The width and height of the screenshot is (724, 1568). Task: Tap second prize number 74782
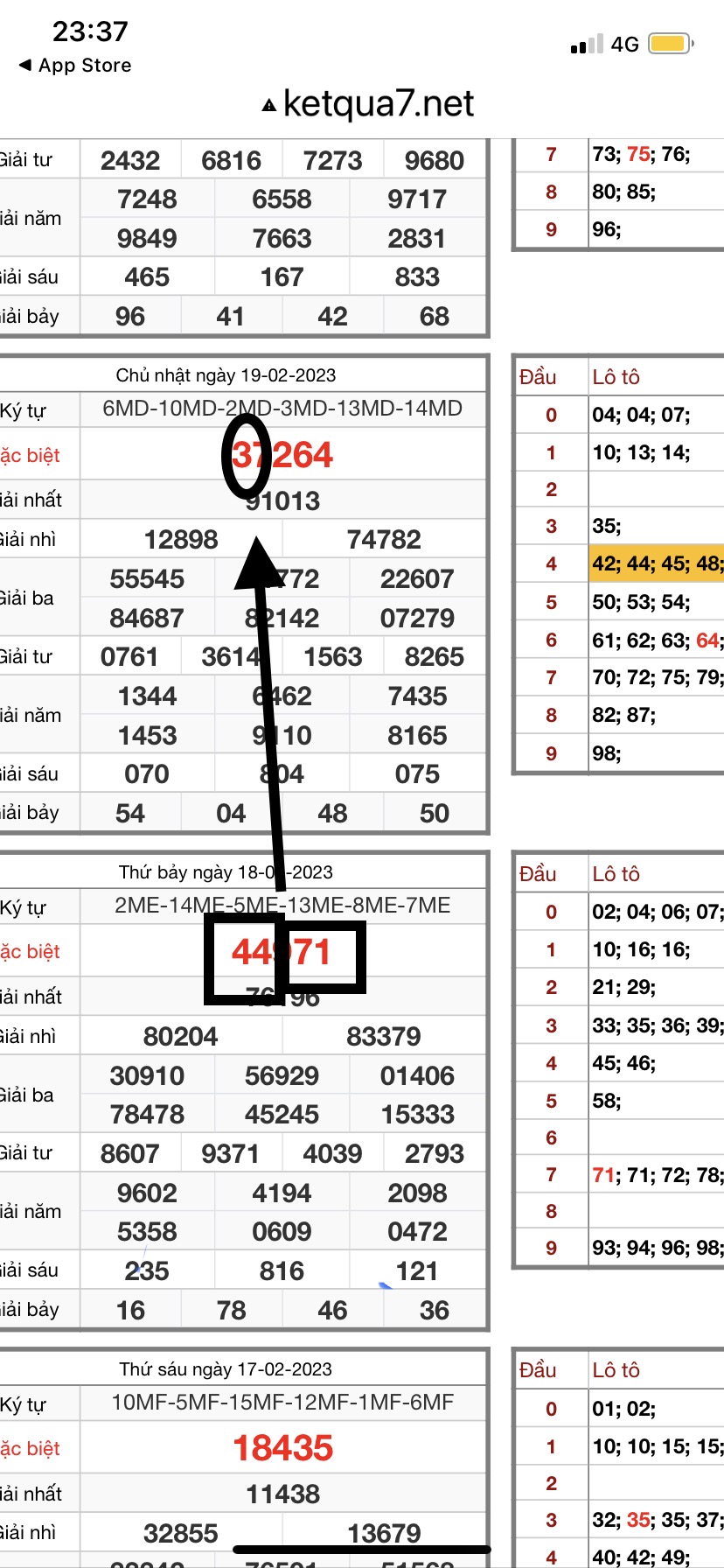384,540
